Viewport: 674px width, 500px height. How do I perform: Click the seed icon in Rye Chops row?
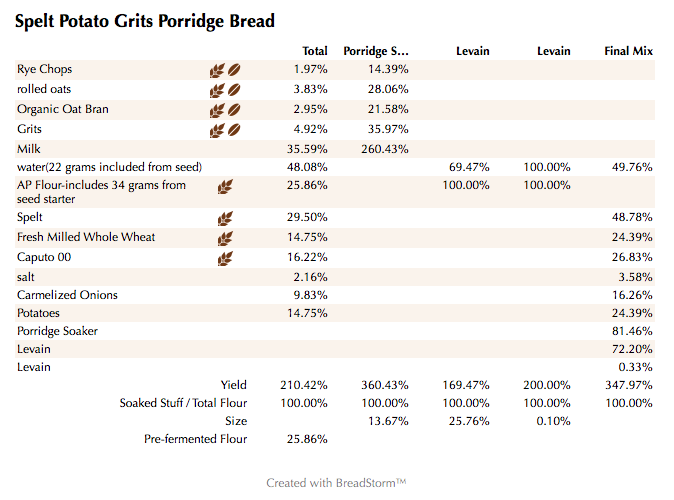(x=234, y=70)
